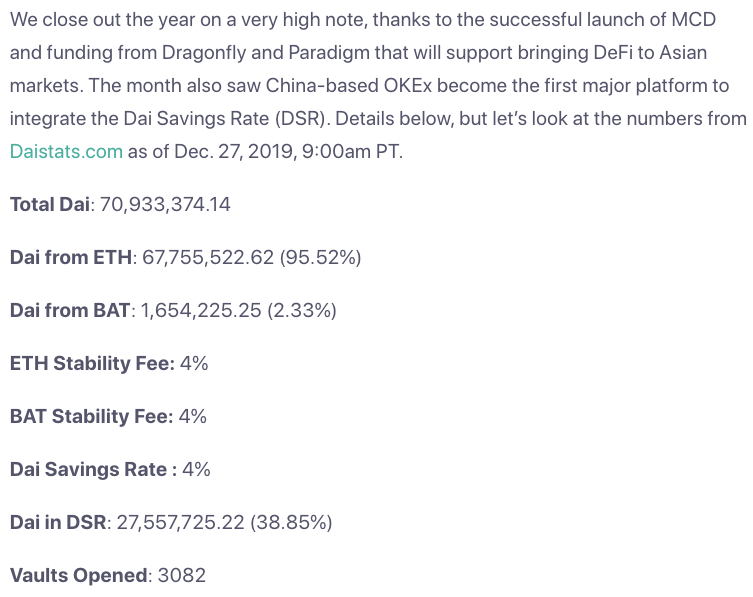This screenshot has height=597, width=753.
Task: Click the ETH Stability Fee label
Action: click(x=92, y=363)
